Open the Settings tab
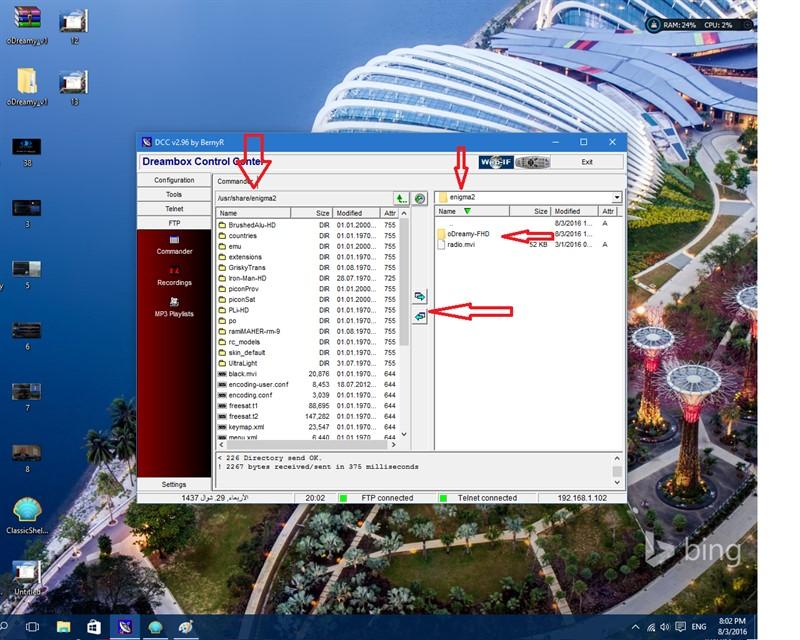Image resolution: width=800 pixels, height=640 pixels. 174,484
